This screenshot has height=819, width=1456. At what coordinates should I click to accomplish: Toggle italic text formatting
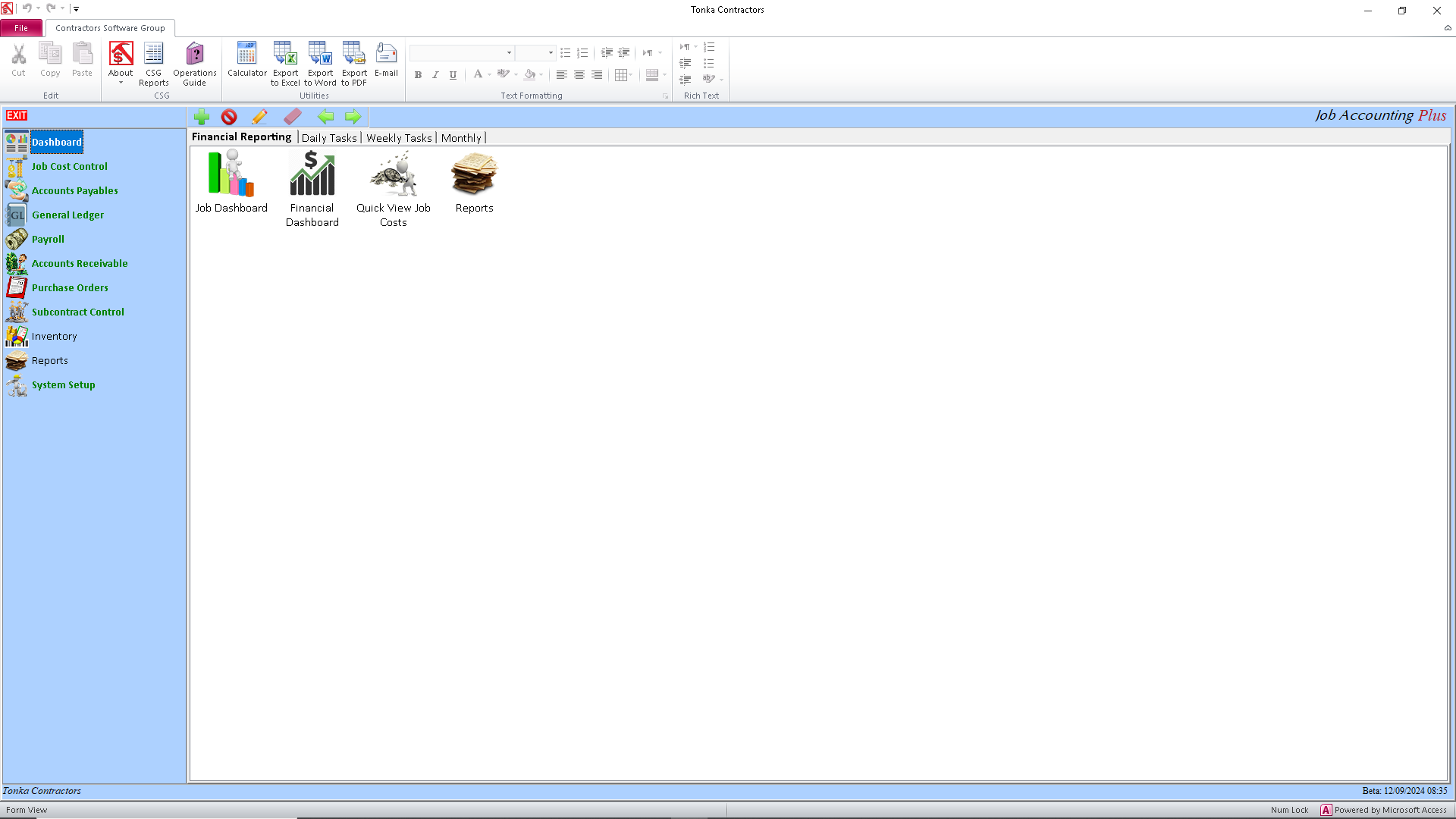pyautogui.click(x=435, y=74)
